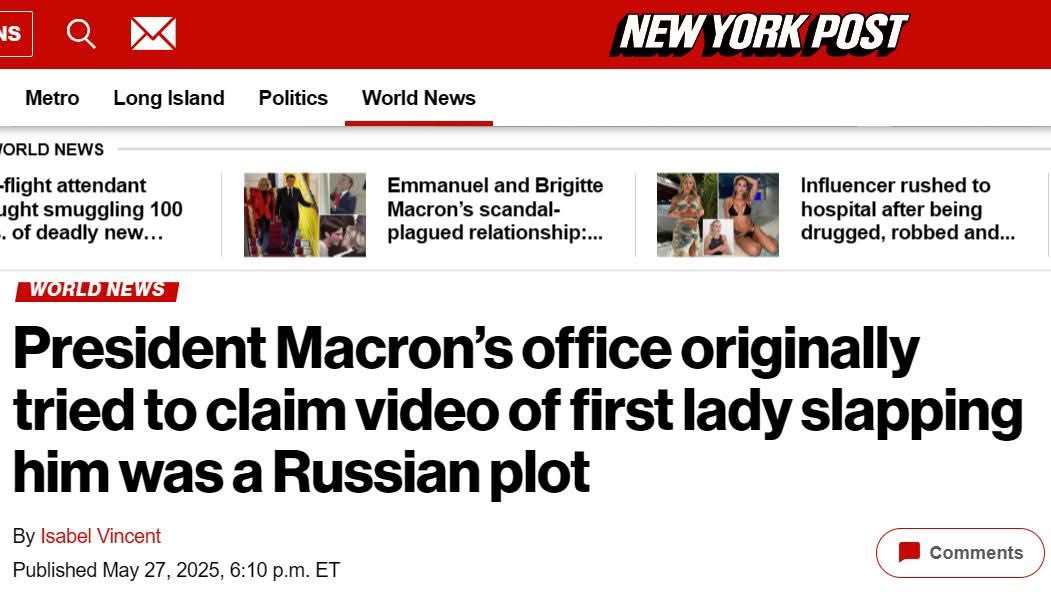
Task: Read Influencer rushed to hospital article
Action: (x=906, y=209)
